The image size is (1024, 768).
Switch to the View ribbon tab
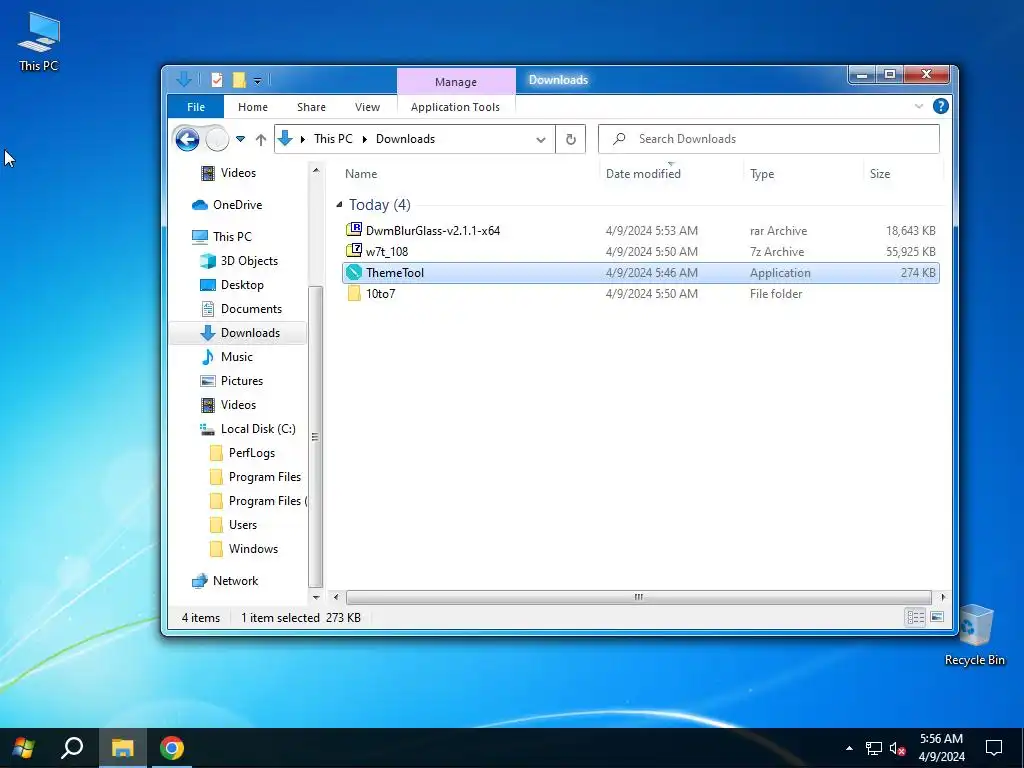(x=367, y=107)
